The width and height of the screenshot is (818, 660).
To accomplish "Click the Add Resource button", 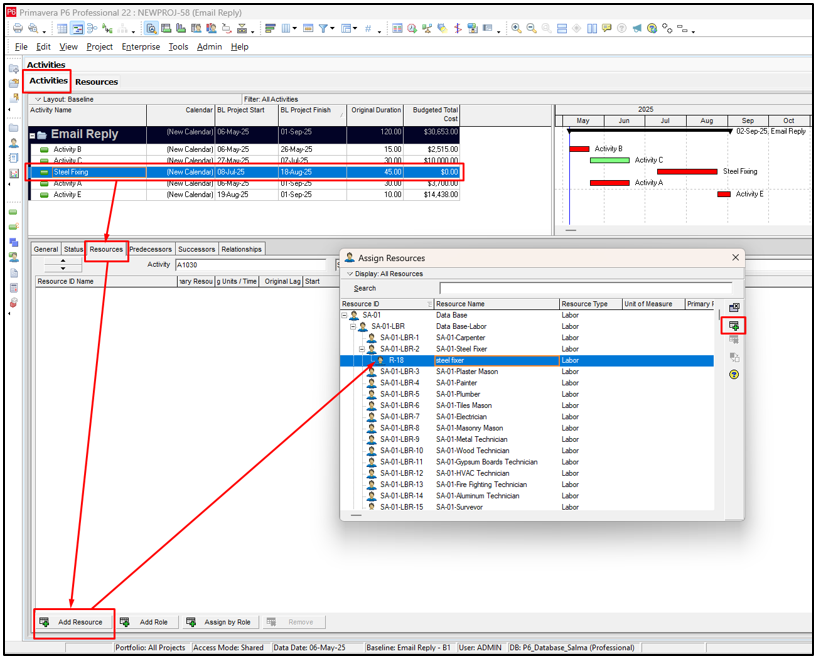I will point(72,622).
